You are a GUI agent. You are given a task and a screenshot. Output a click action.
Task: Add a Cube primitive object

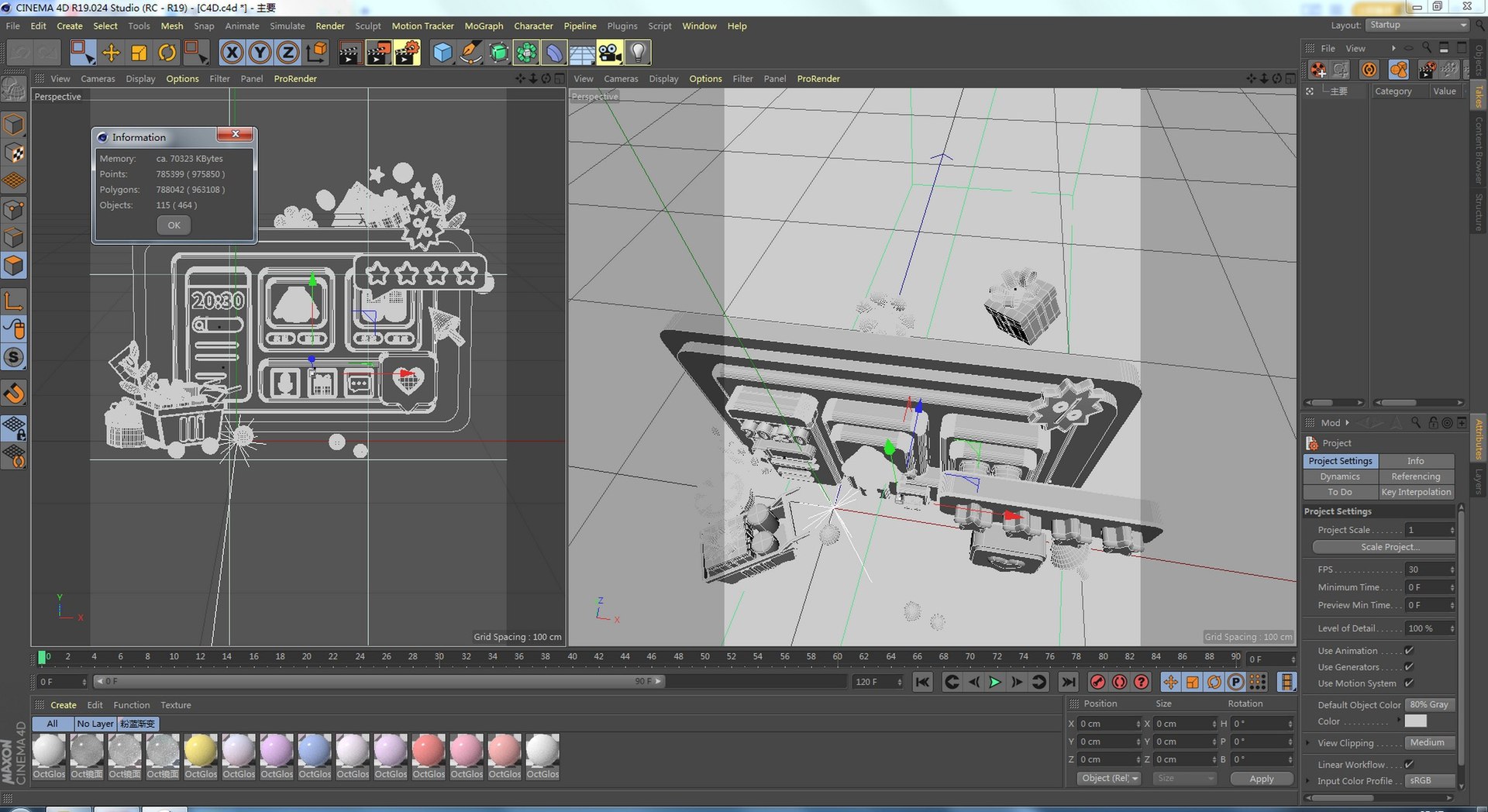pos(442,53)
